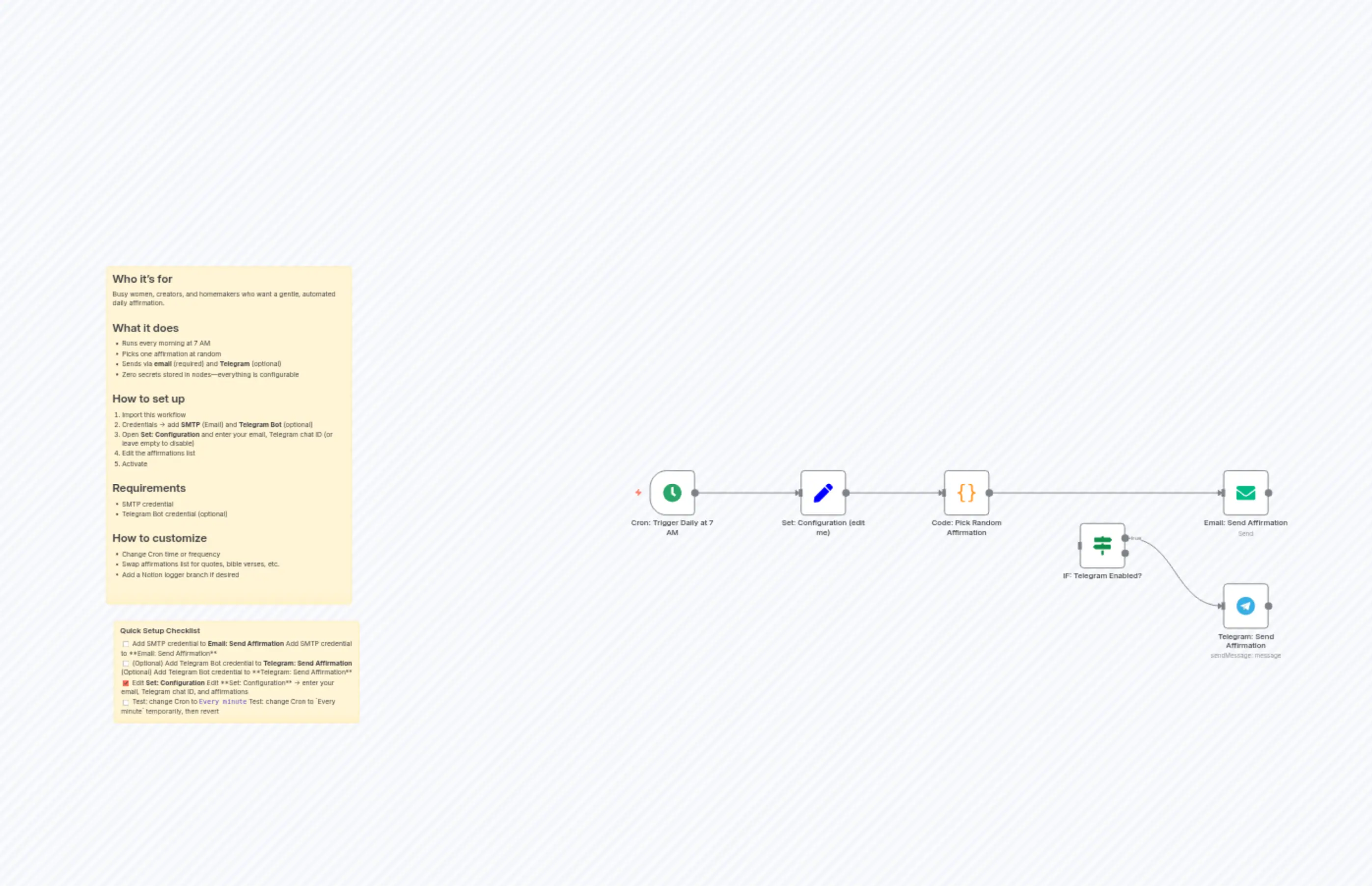Open the Cron: Trigger Daily at 7 AM clock node
1372x886 pixels.
pyautogui.click(x=672, y=492)
